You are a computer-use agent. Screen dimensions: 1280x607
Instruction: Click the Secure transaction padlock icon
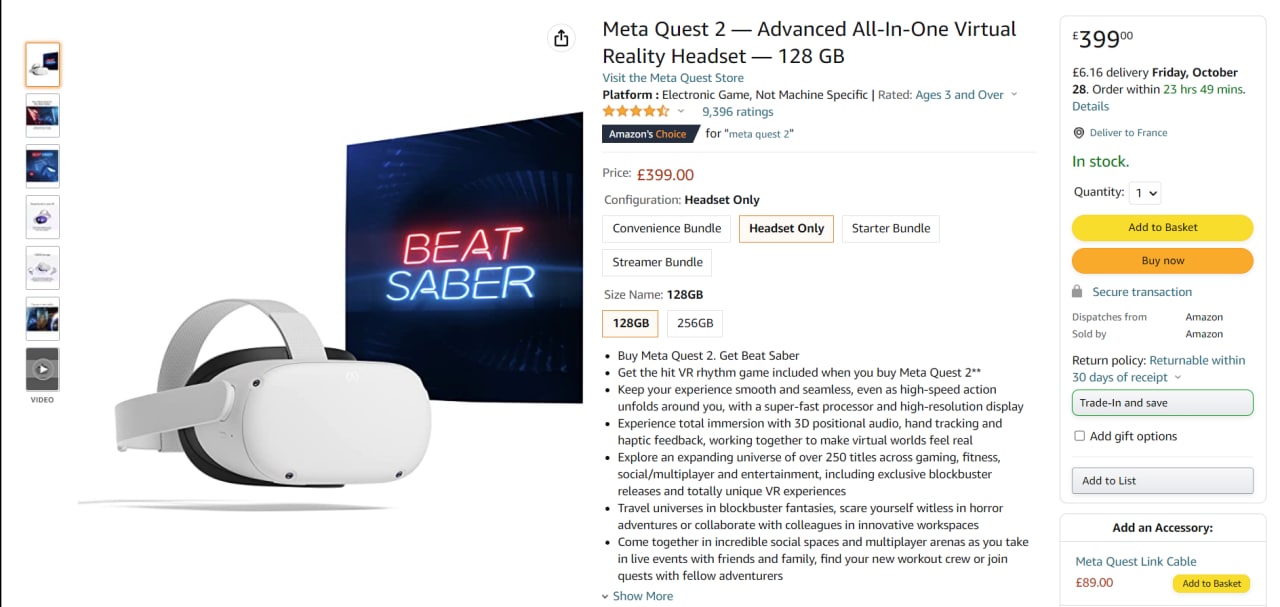pyautogui.click(x=1077, y=292)
